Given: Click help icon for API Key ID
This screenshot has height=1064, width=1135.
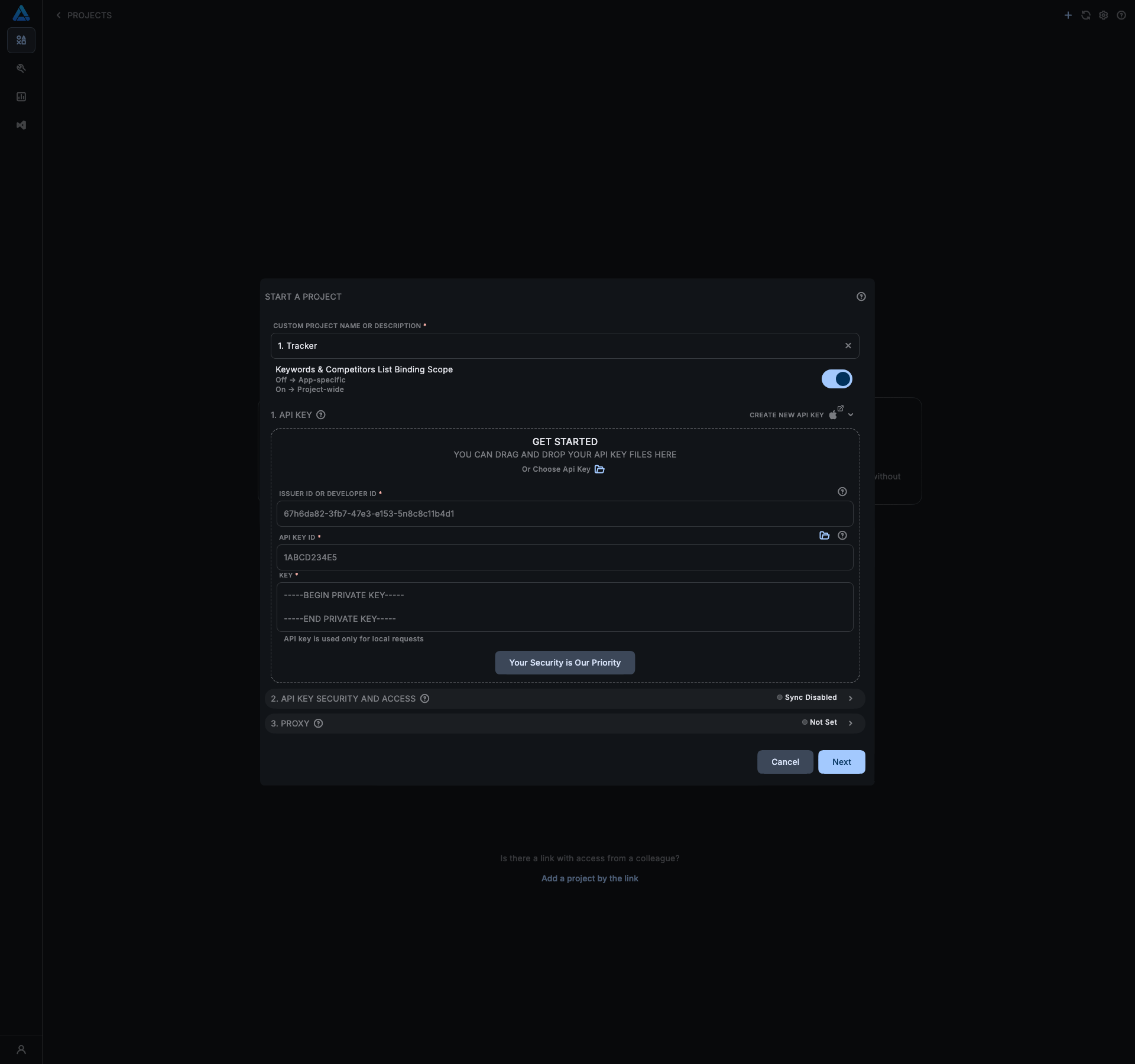Looking at the screenshot, I should pos(842,536).
